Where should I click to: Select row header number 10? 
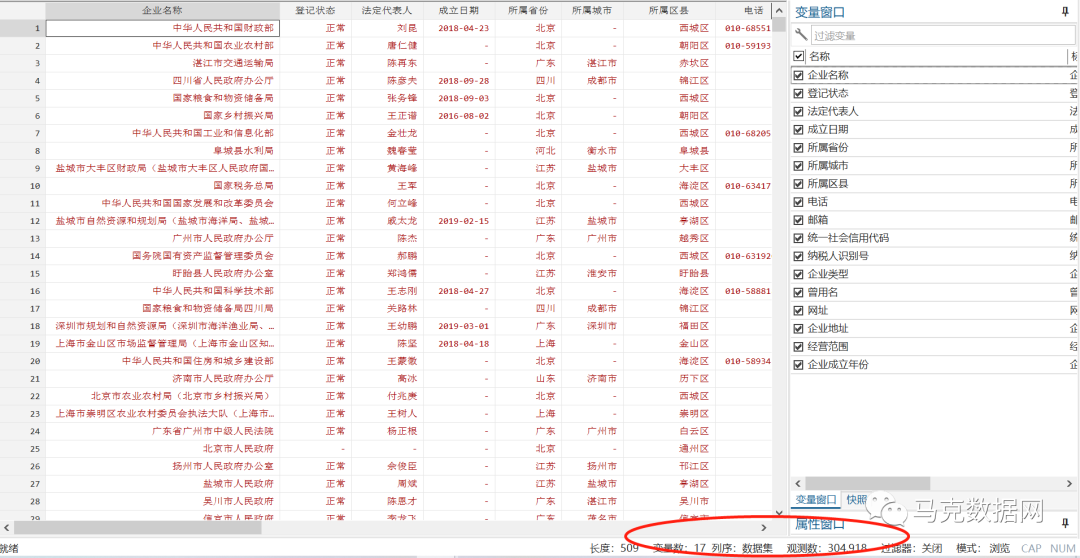[23, 185]
